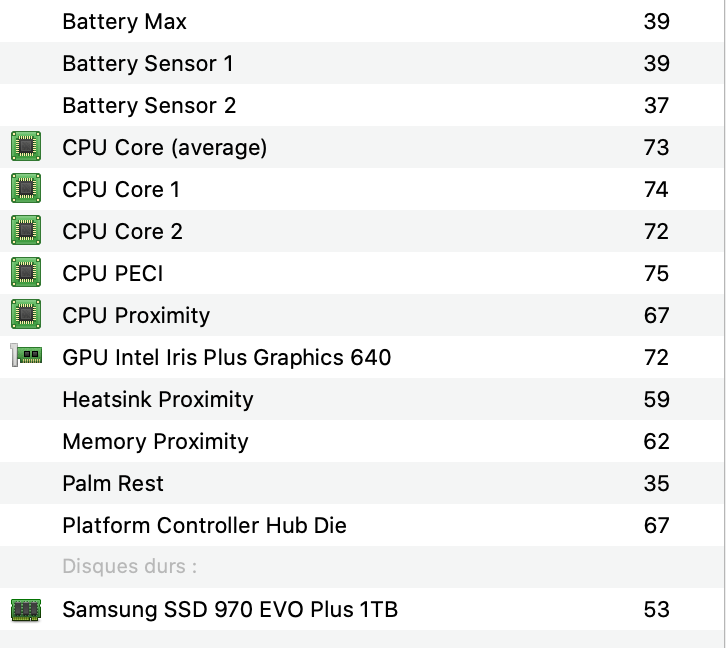Screen dimensions: 726x648
Task: Click the GPU Intel Iris graphics card icon
Action: (26, 356)
